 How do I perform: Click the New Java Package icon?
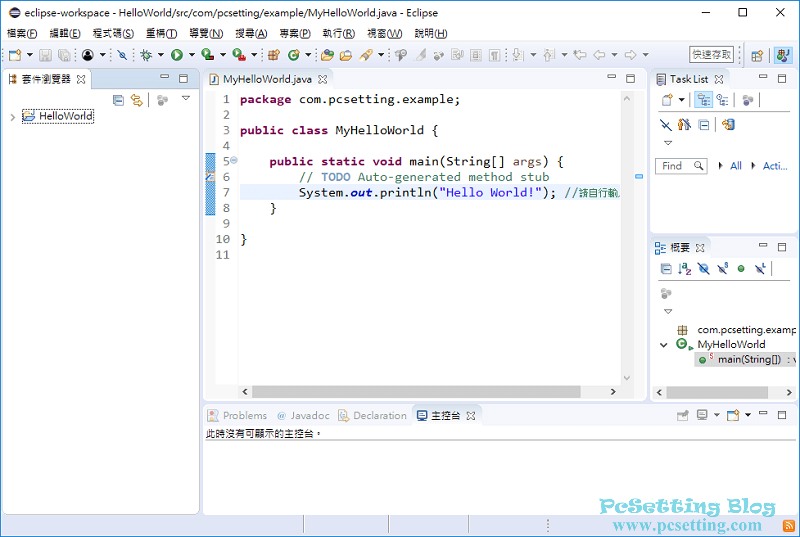(x=274, y=55)
